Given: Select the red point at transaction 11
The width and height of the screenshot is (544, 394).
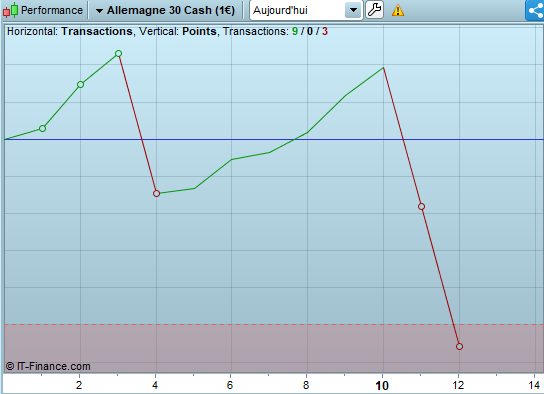Looking at the screenshot, I should tap(422, 207).
